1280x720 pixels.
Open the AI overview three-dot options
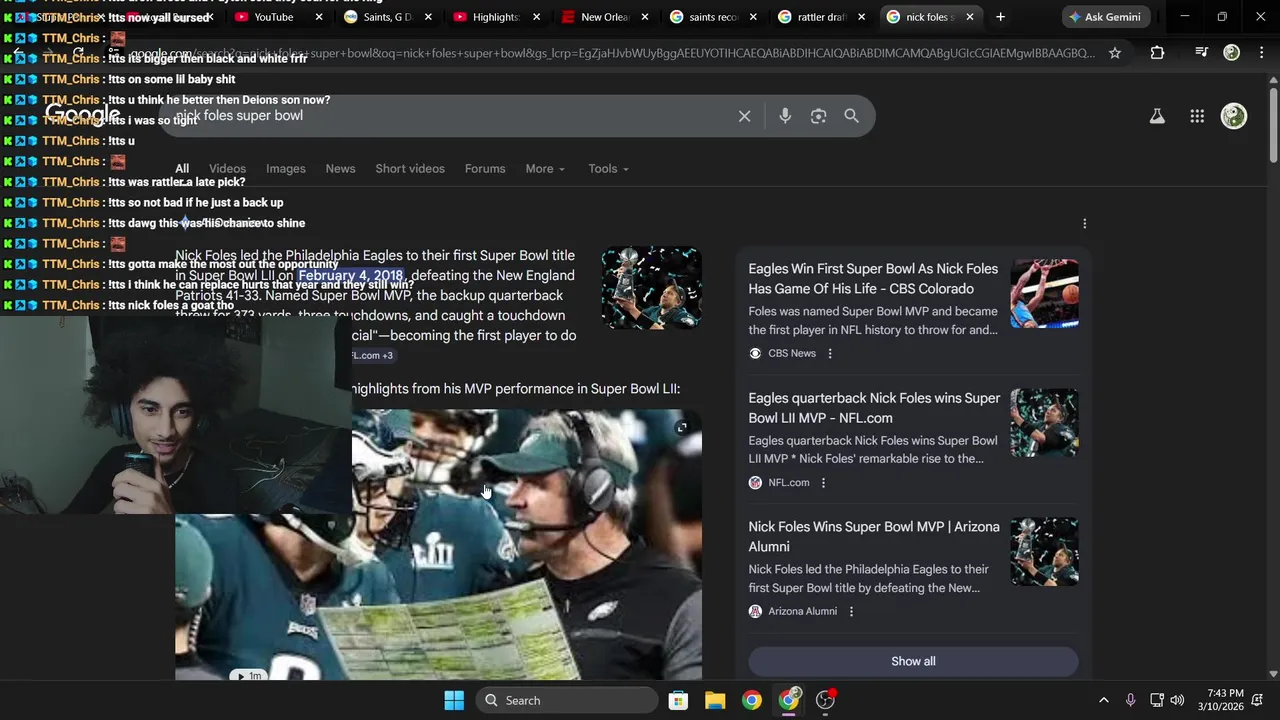tap(1084, 223)
